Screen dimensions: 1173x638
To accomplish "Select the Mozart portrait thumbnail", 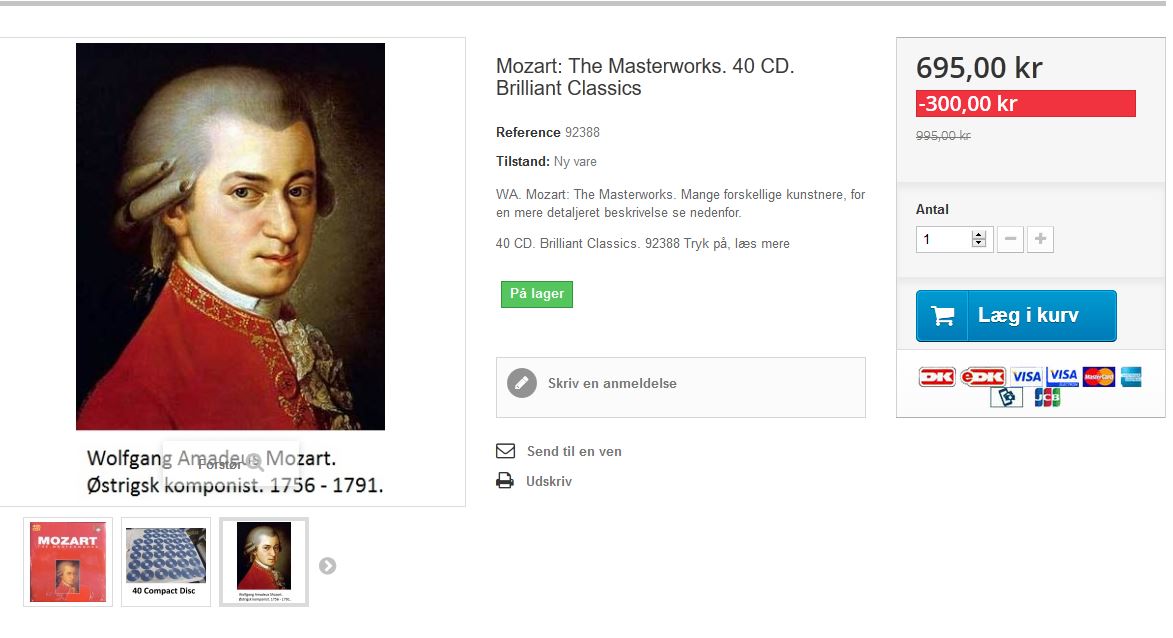I will point(264,562).
